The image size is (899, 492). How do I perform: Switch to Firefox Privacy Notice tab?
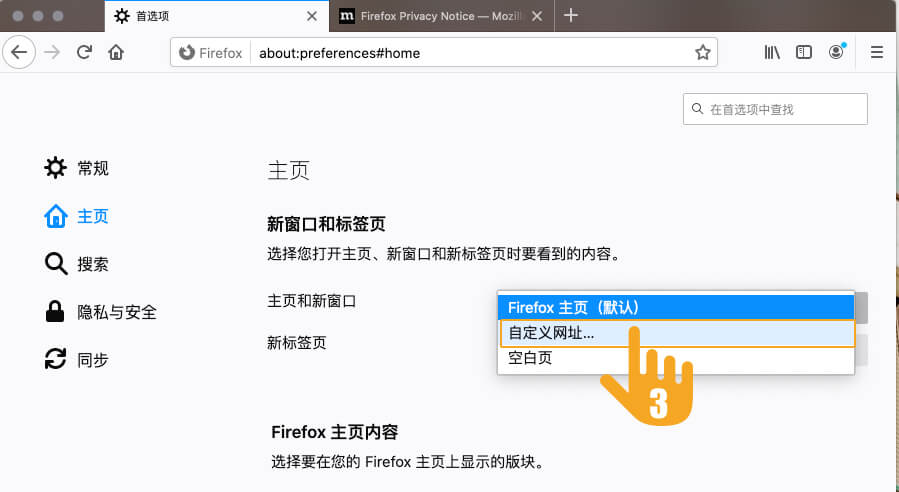pyautogui.click(x=441, y=16)
